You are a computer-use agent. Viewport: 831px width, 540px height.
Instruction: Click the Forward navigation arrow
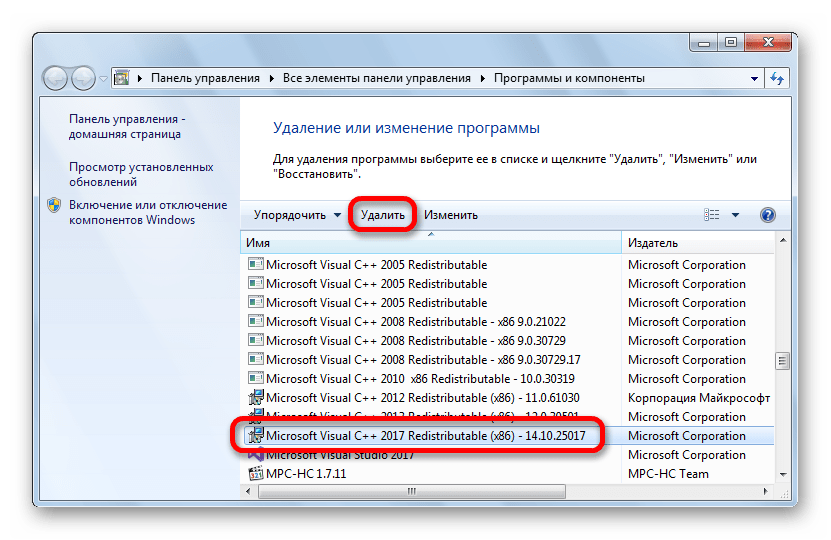(x=83, y=78)
